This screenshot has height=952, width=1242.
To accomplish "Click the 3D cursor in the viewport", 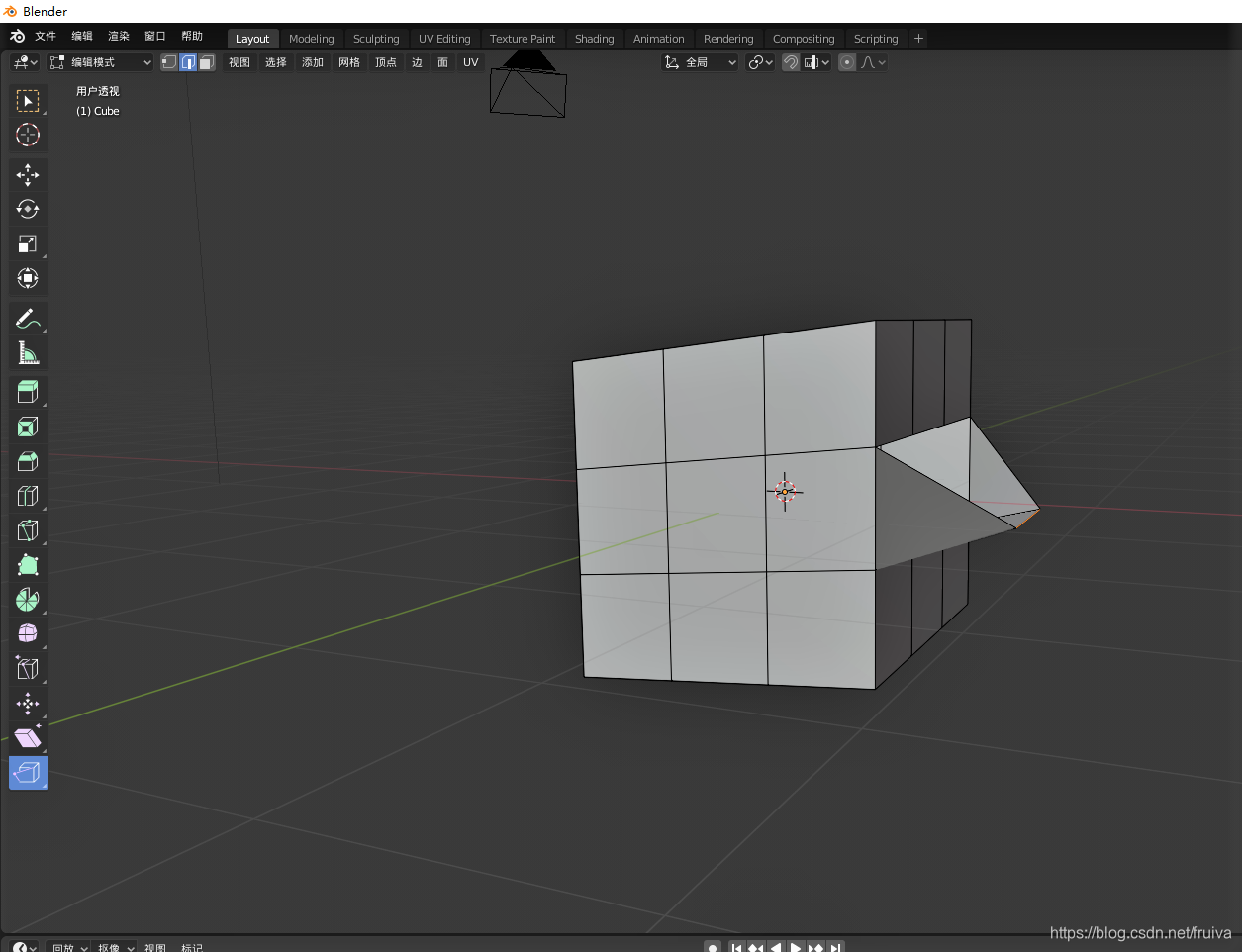I will pos(785,492).
